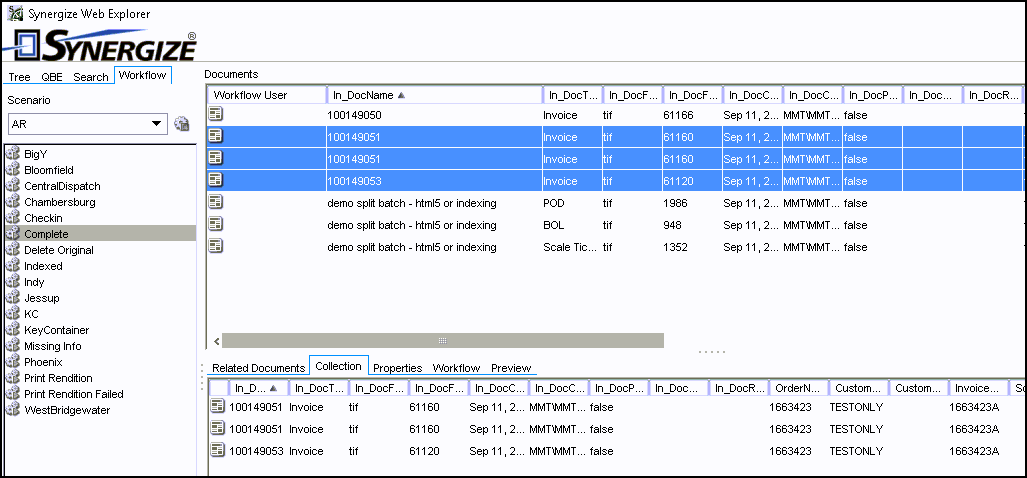Open the Related Documents tab

[259, 368]
